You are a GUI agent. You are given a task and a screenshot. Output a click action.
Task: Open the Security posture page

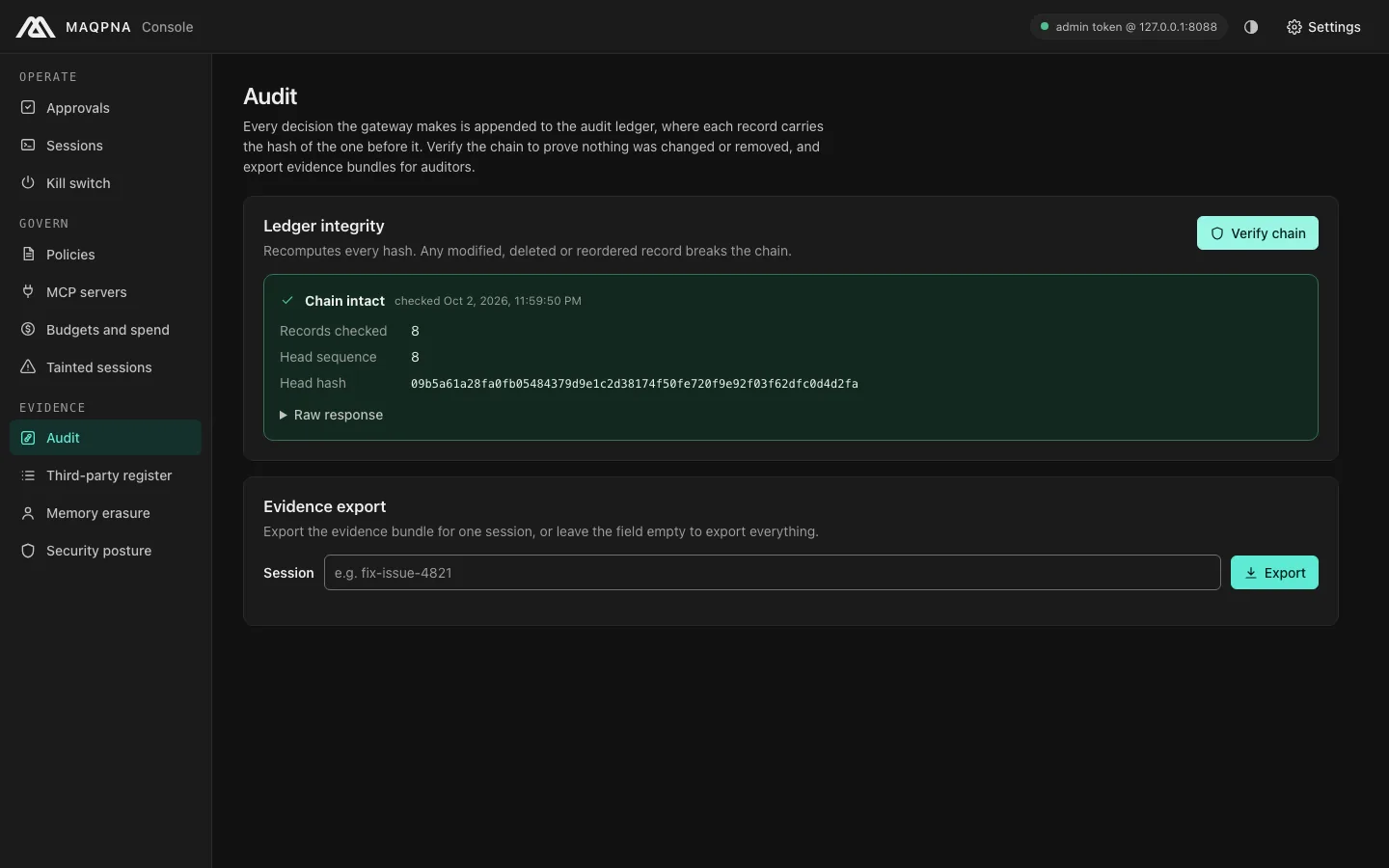(x=105, y=551)
